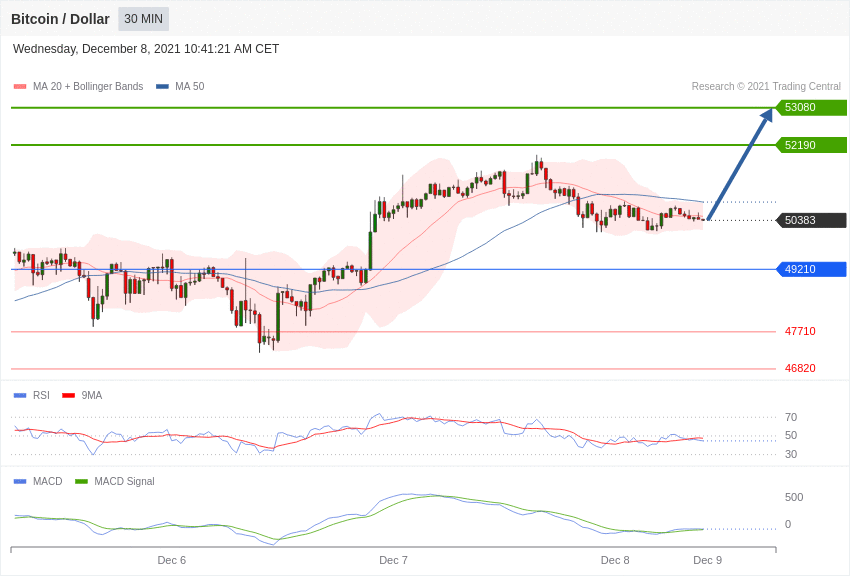The height and width of the screenshot is (576, 850).
Task: Click the RSI 30 axis value
Action: [x=791, y=454]
